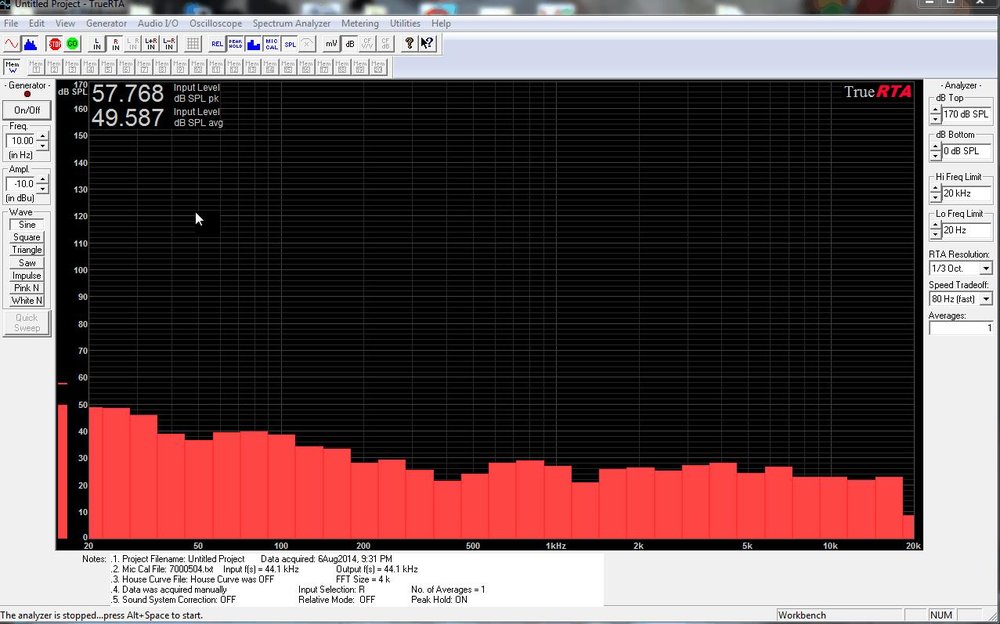This screenshot has height=624, width=1000.
Task: Click the L R IN dual input icon
Action: click(133, 44)
